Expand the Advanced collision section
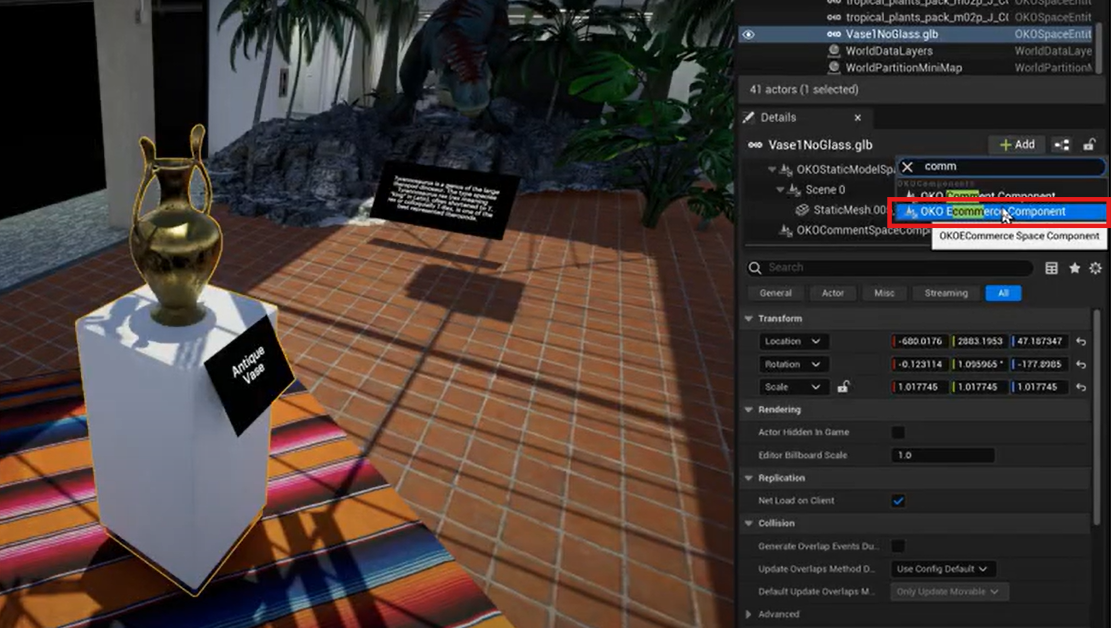The height and width of the screenshot is (628, 1111). (748, 614)
